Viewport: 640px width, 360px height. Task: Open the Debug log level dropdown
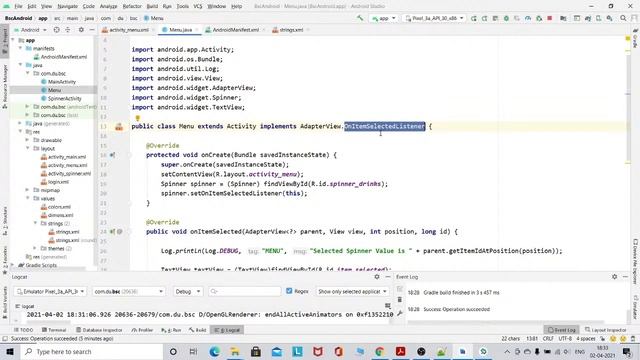point(187,291)
